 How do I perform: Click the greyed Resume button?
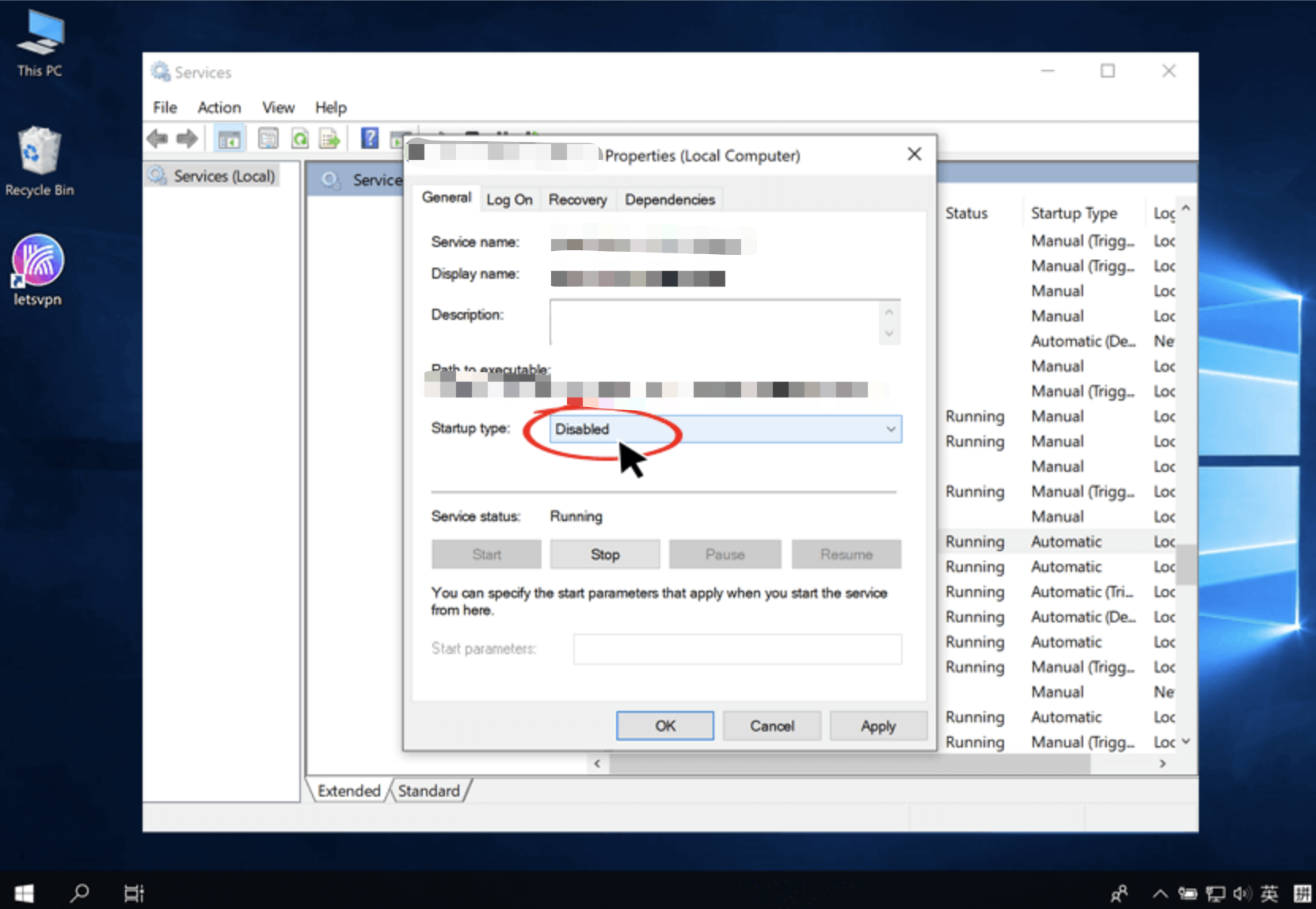click(x=846, y=554)
